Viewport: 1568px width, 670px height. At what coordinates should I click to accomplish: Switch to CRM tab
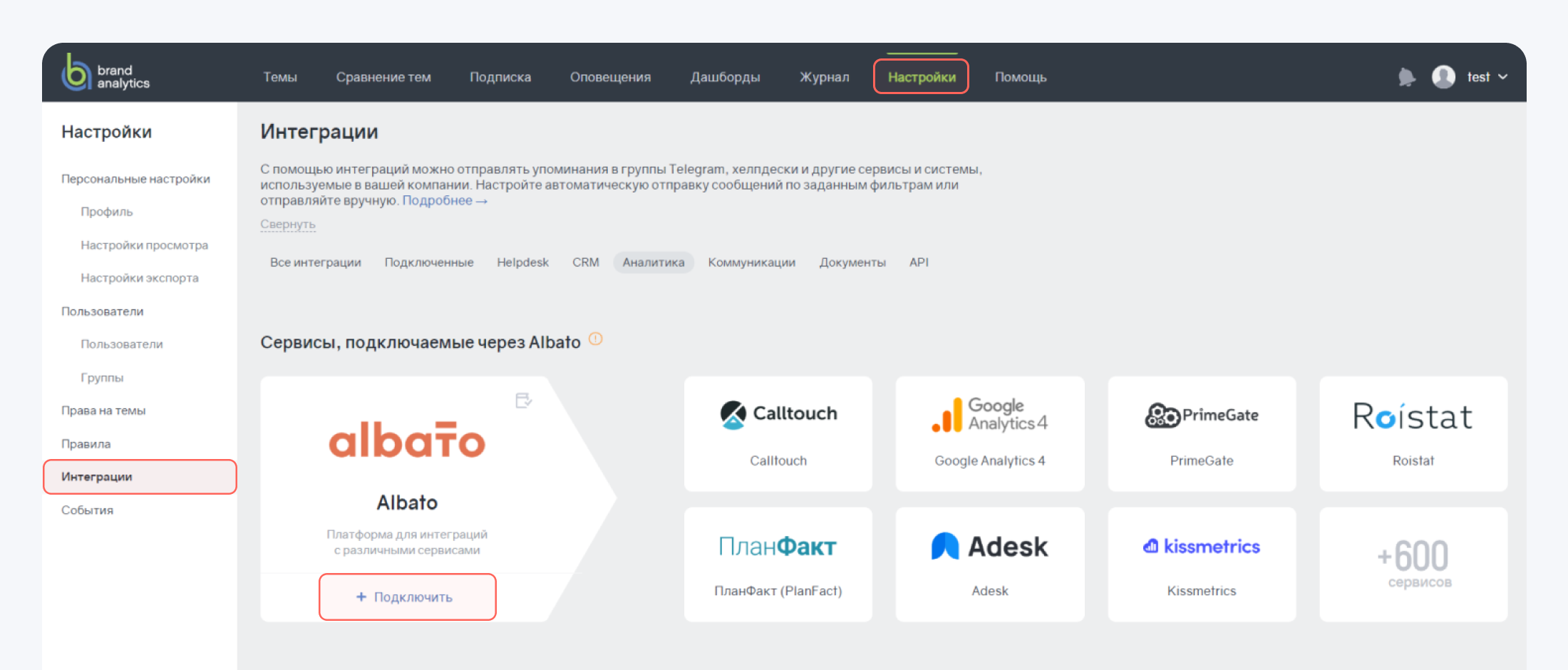point(586,262)
